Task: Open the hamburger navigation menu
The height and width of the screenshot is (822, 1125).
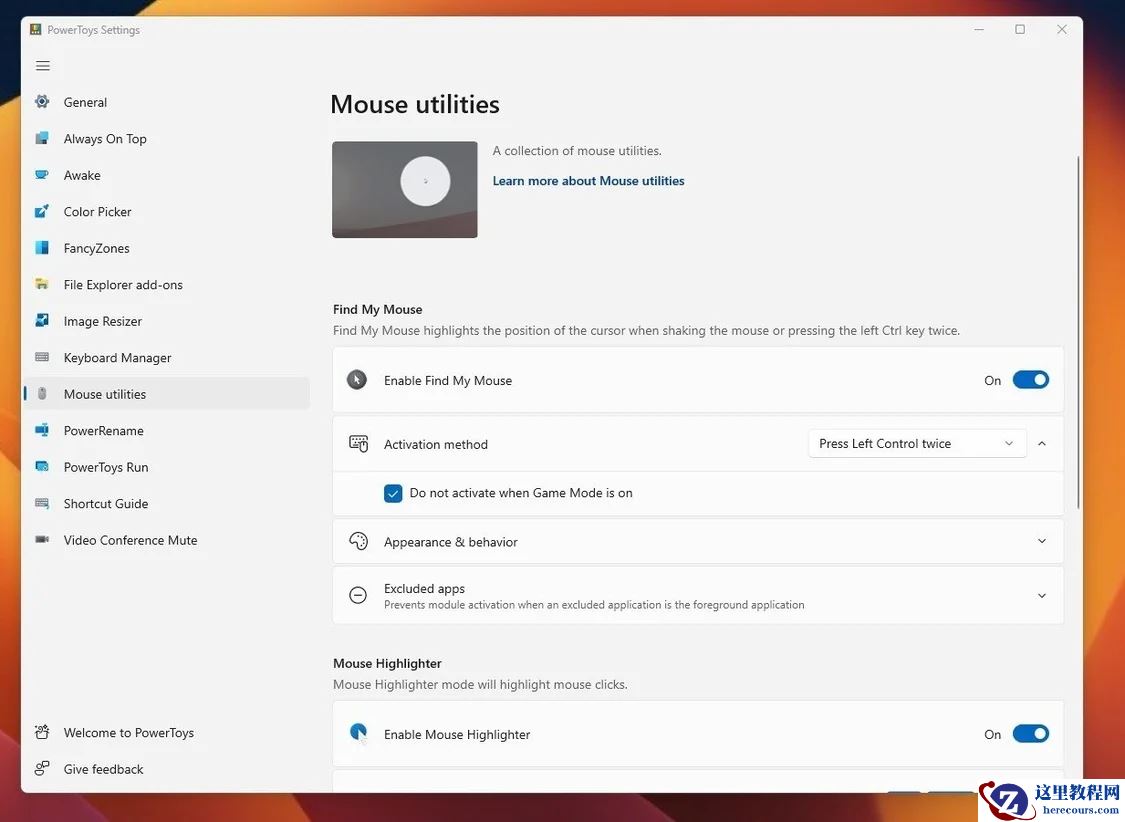Action: [x=43, y=66]
